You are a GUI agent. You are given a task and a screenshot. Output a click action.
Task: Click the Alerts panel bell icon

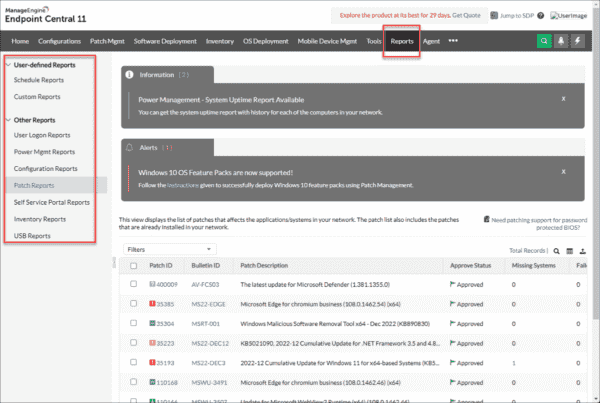pyautogui.click(x=129, y=147)
